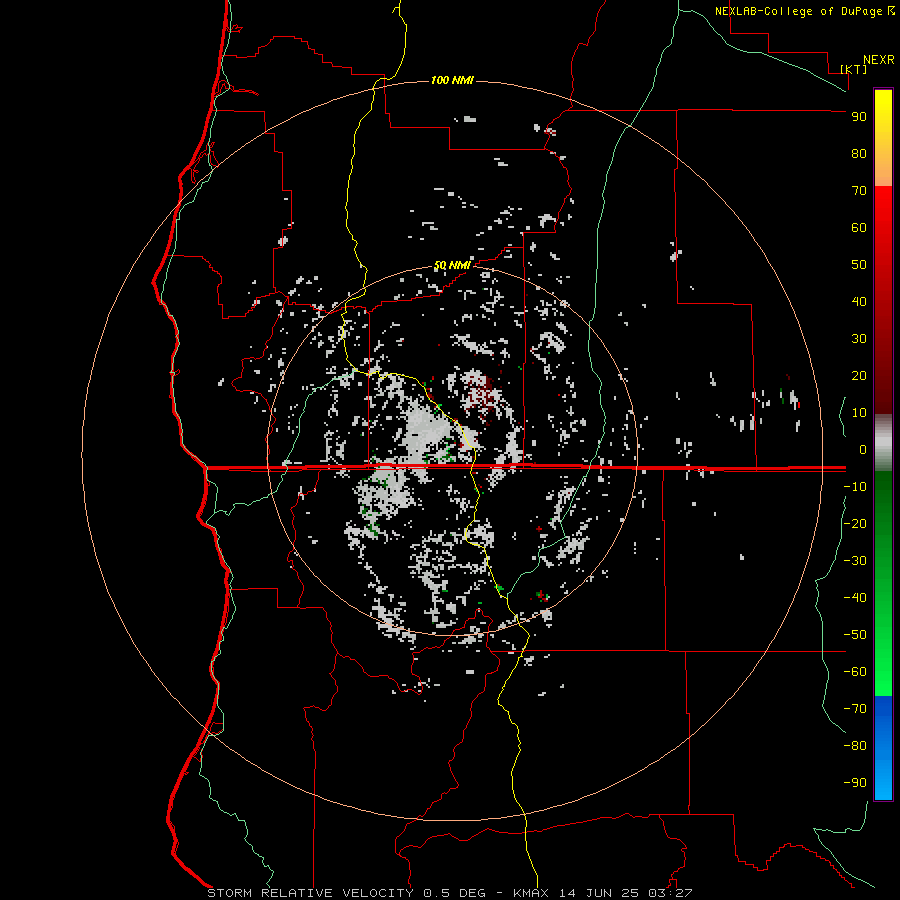The width and height of the screenshot is (900, 900).
Task: Click the 14 JUN 25 date in caption
Action: click(x=599, y=893)
